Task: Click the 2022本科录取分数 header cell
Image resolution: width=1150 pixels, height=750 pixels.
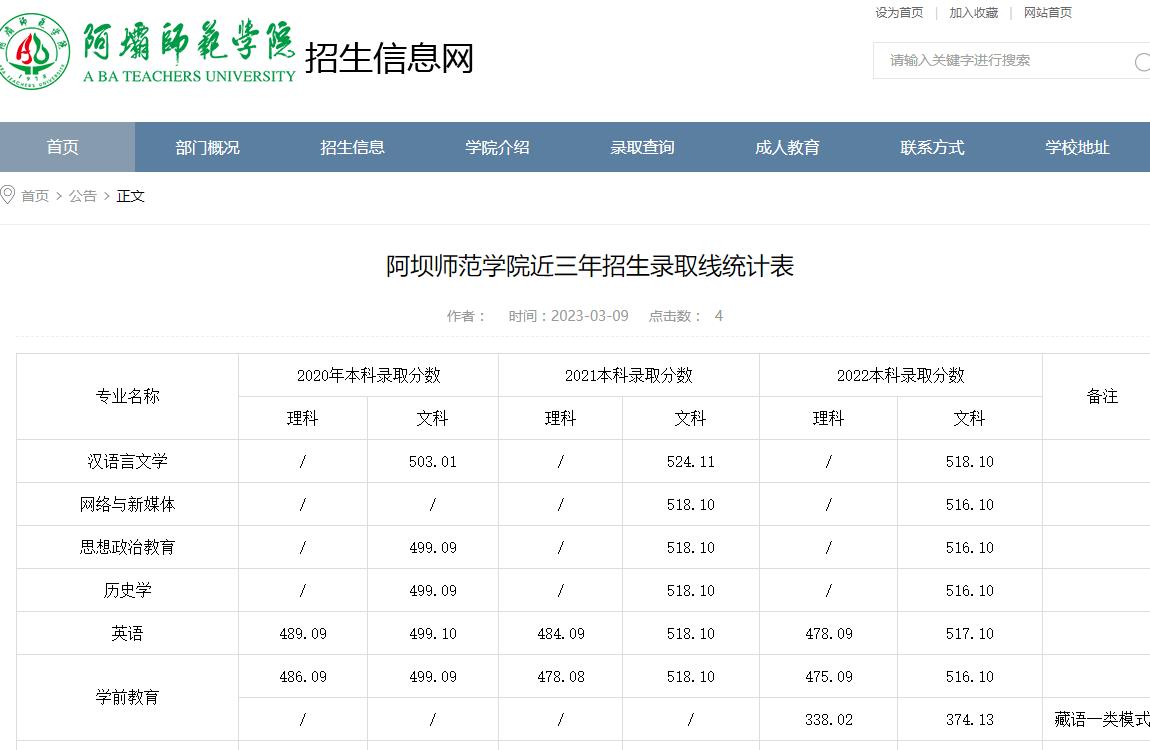Action: [x=901, y=375]
